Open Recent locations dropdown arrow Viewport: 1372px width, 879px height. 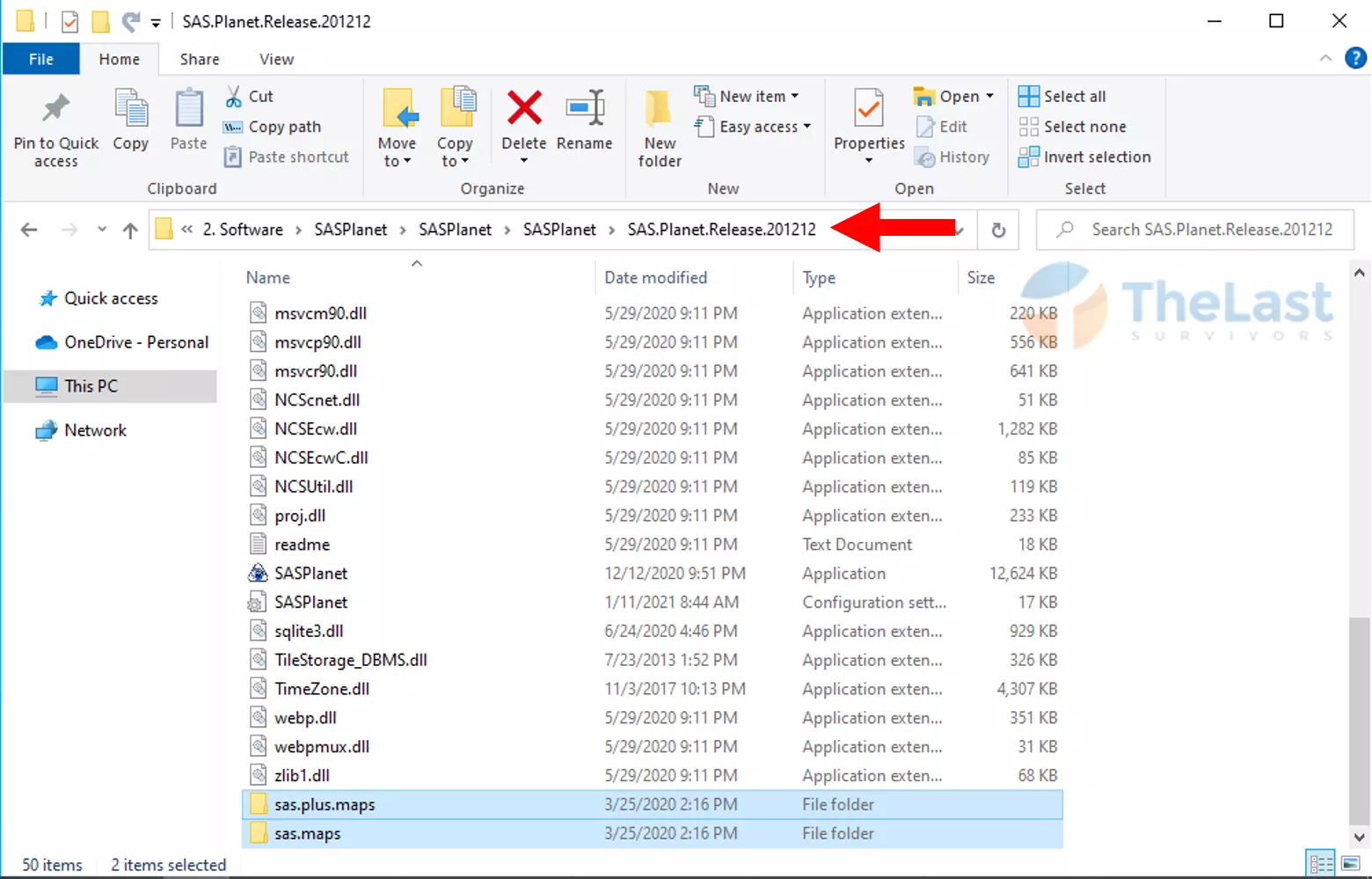point(102,230)
